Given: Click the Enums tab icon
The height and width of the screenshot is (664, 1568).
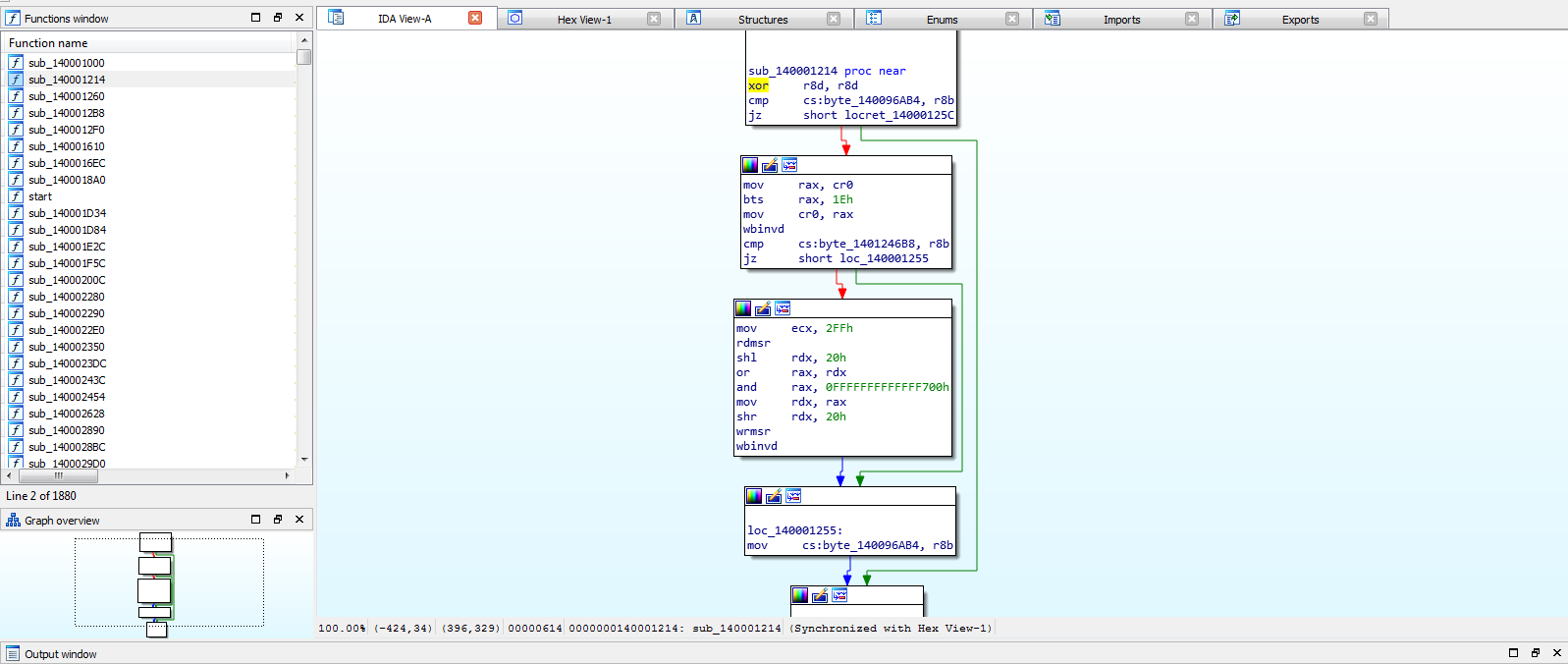Looking at the screenshot, I should (874, 19).
